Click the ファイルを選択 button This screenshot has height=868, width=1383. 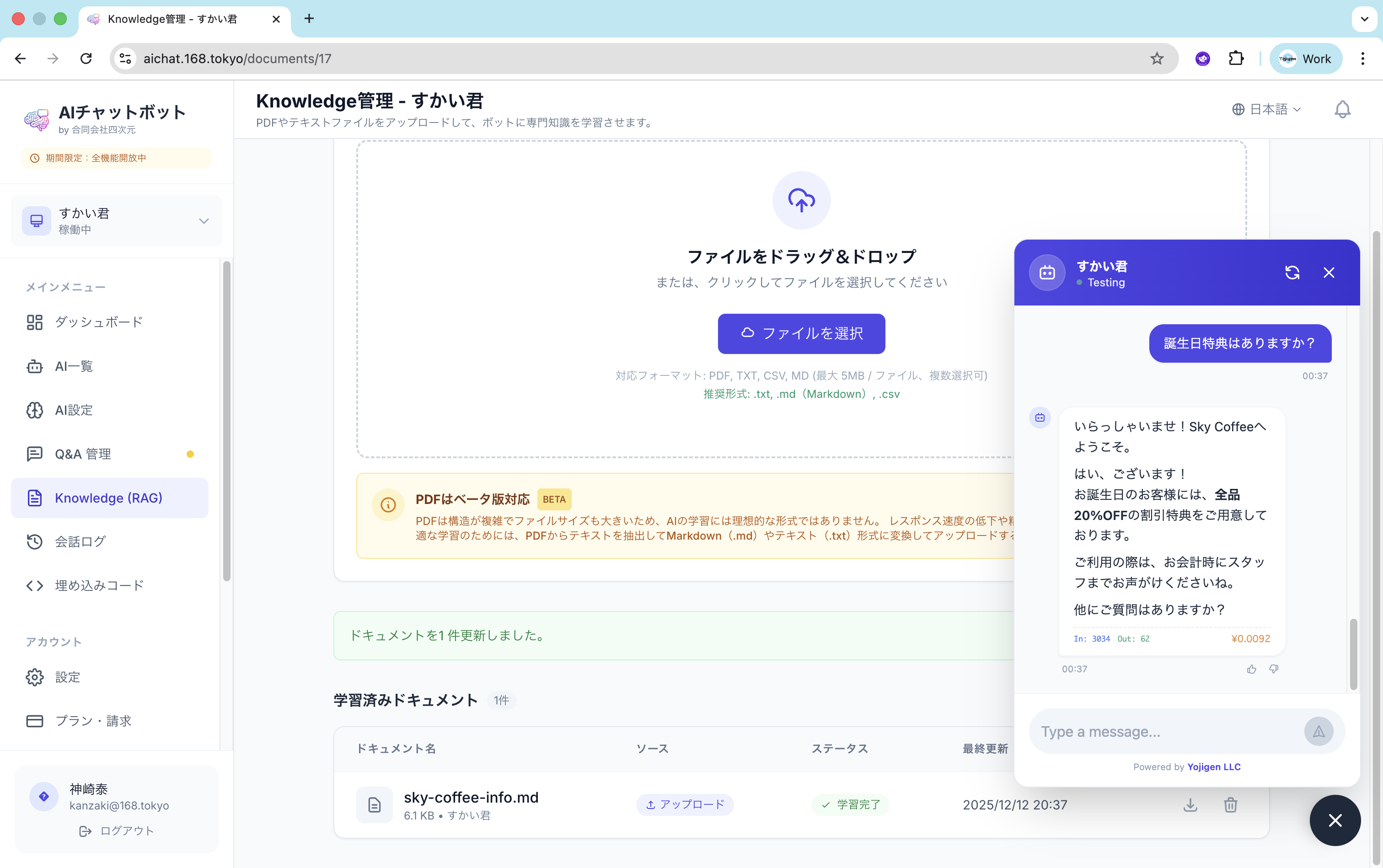click(x=801, y=333)
